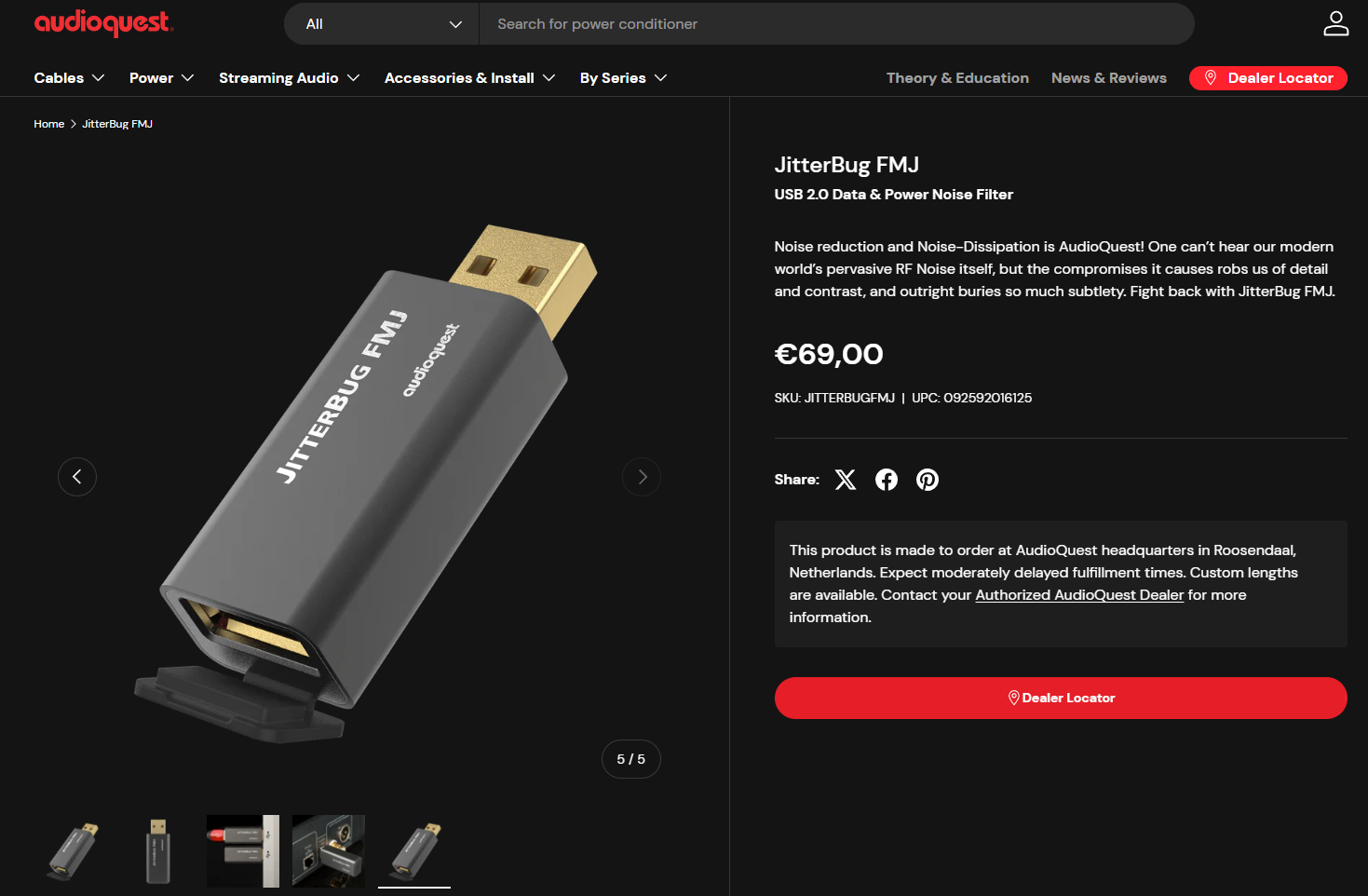Follow Authorized AudioQuest Dealer link
This screenshot has height=896, width=1368.
click(x=1079, y=595)
